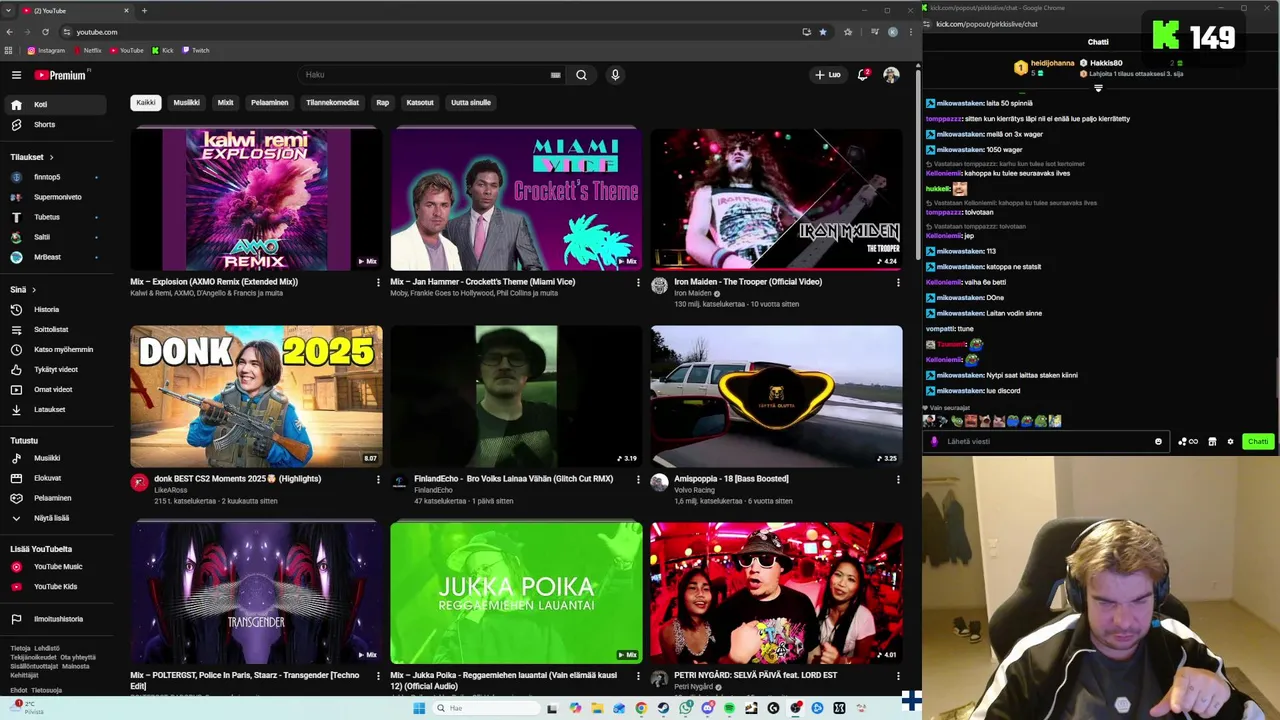Select the Rap filter chip
The image size is (1280, 720).
click(x=382, y=102)
